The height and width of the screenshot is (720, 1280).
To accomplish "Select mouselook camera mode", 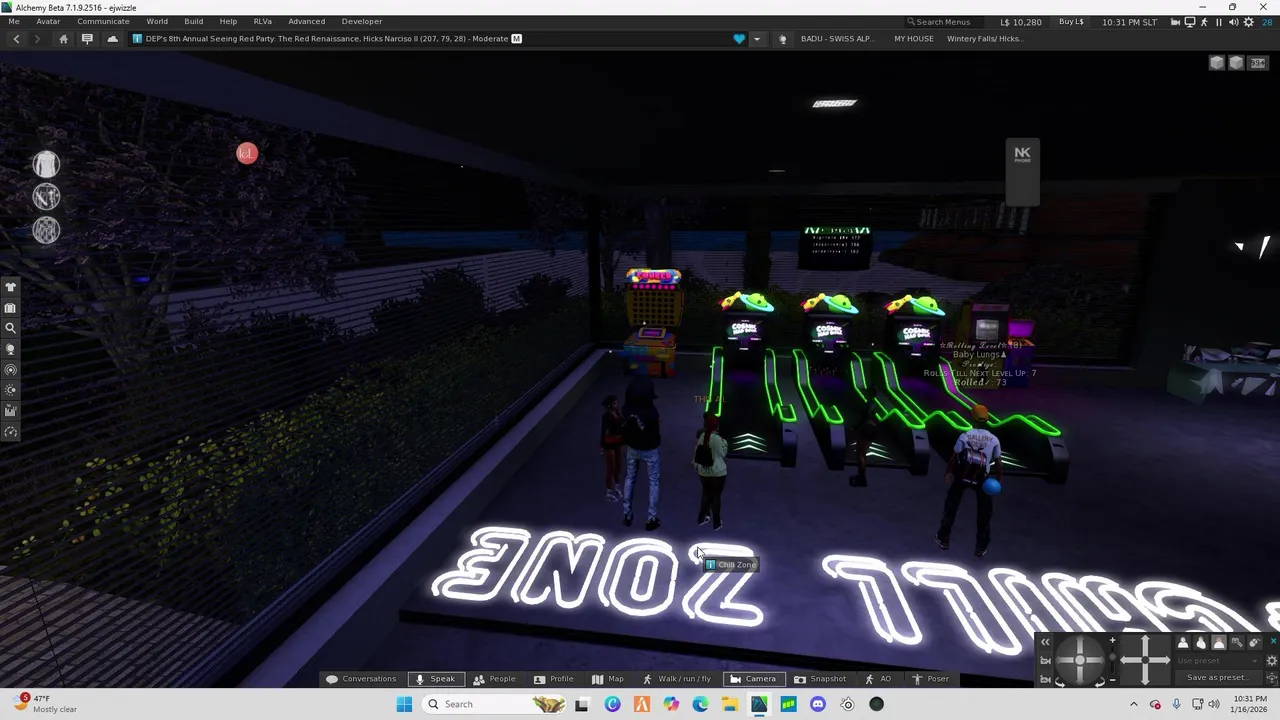I will click(1254, 643).
